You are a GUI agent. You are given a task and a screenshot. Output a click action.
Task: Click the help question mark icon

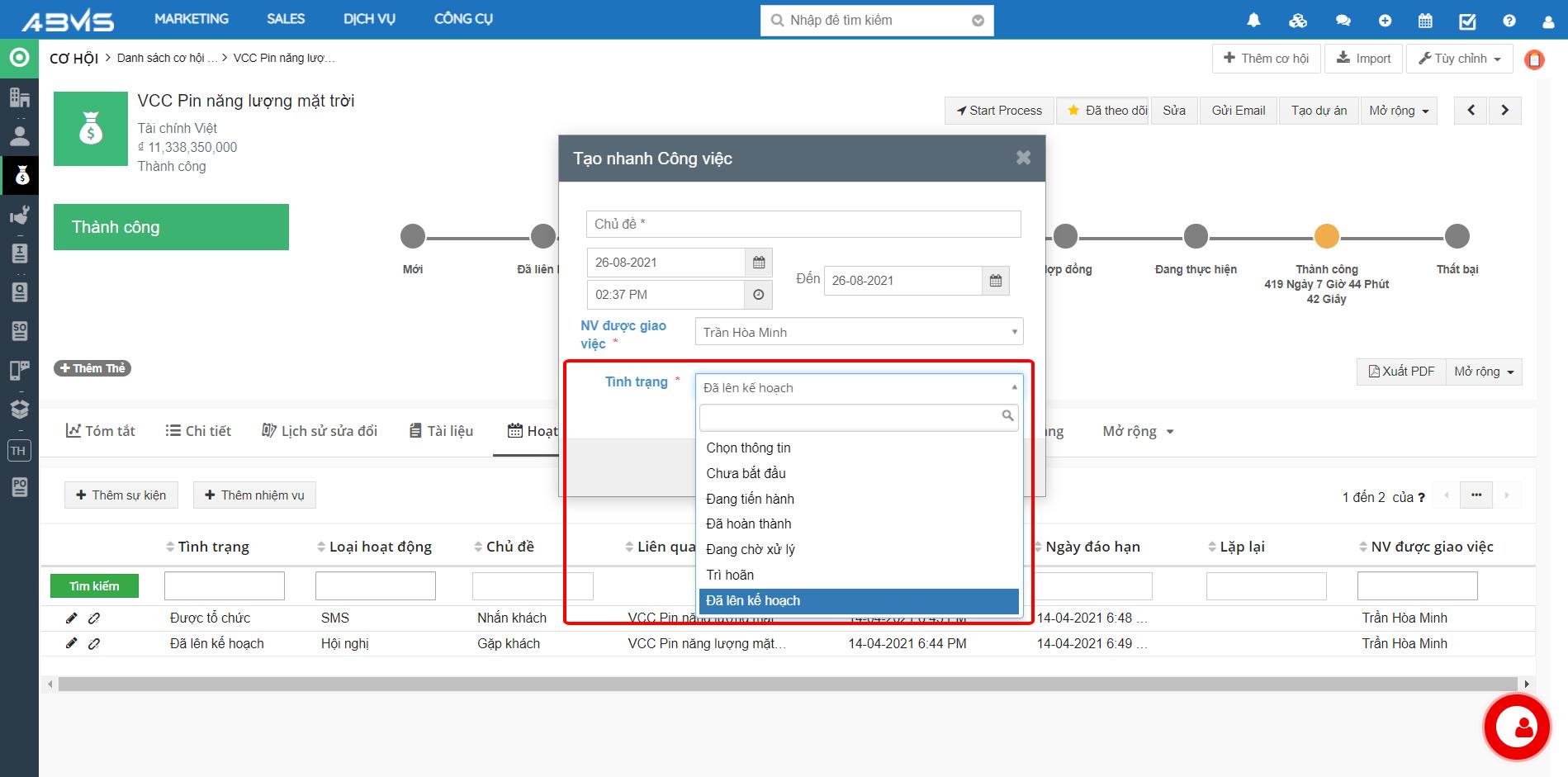click(x=1509, y=21)
